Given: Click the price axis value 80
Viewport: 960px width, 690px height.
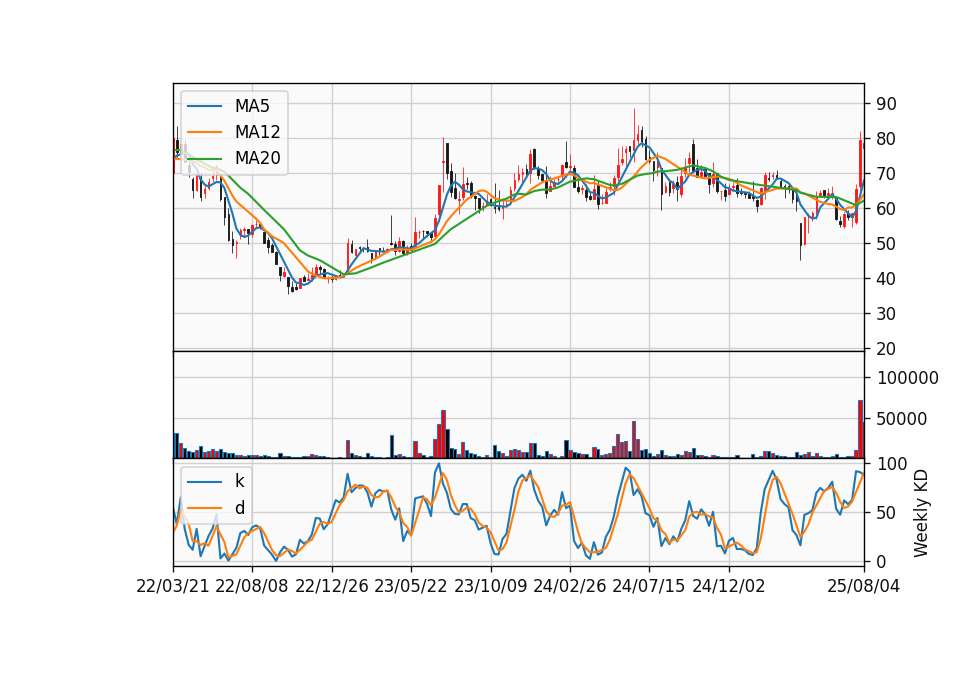Looking at the screenshot, I should pyautogui.click(x=887, y=139).
